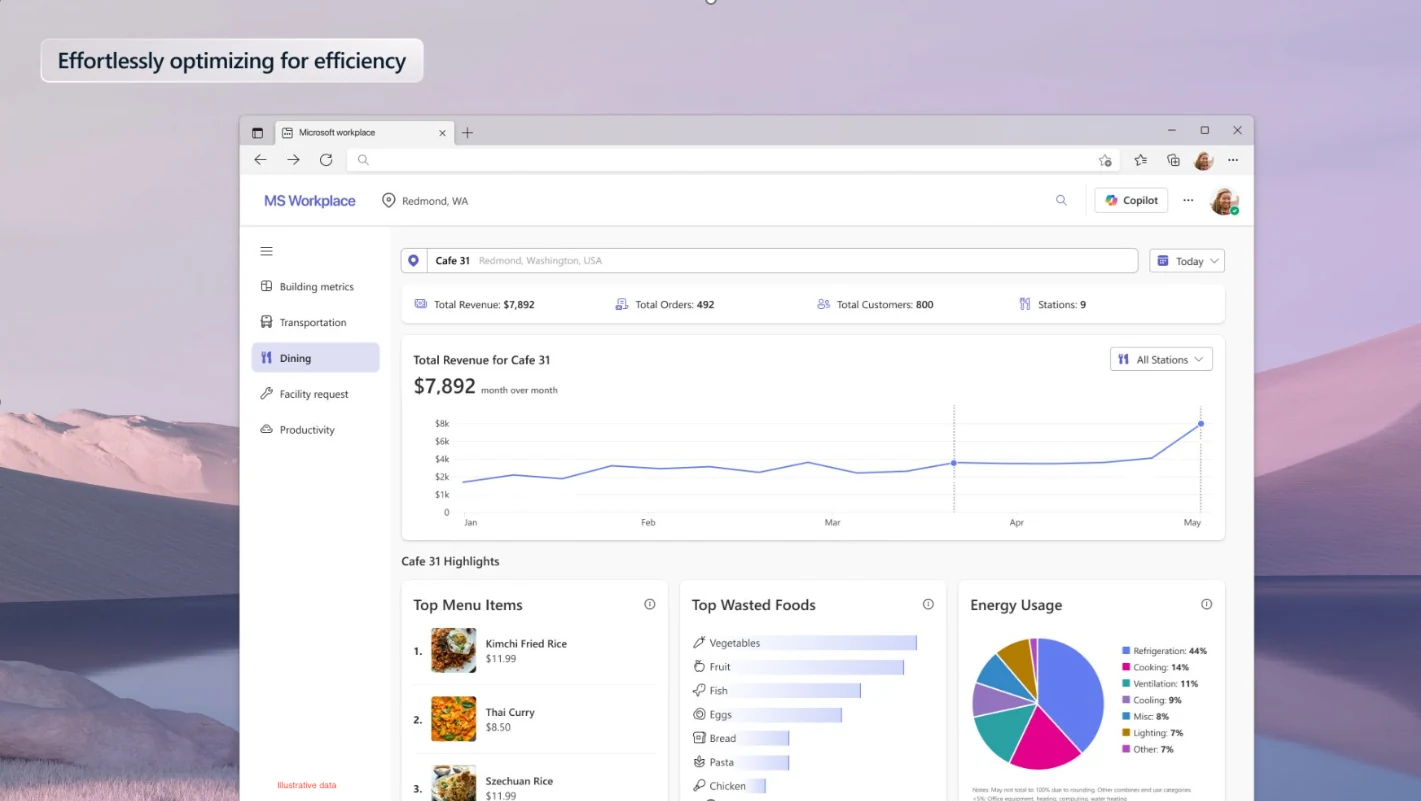Expand the All Stations dropdown
Screen dimensions: 1421x801
click(1161, 360)
